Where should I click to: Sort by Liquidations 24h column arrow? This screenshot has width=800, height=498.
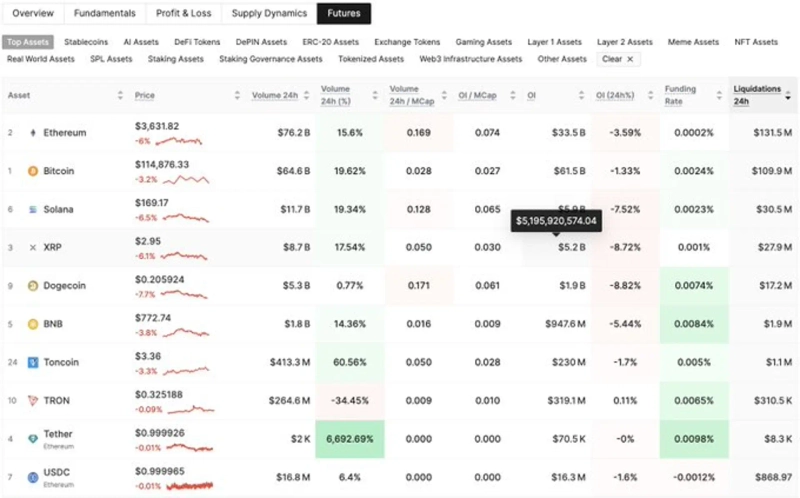point(788,96)
